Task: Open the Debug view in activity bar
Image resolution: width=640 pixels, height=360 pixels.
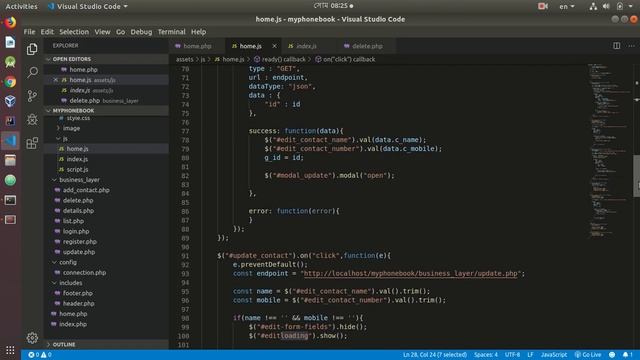Action: [32, 119]
